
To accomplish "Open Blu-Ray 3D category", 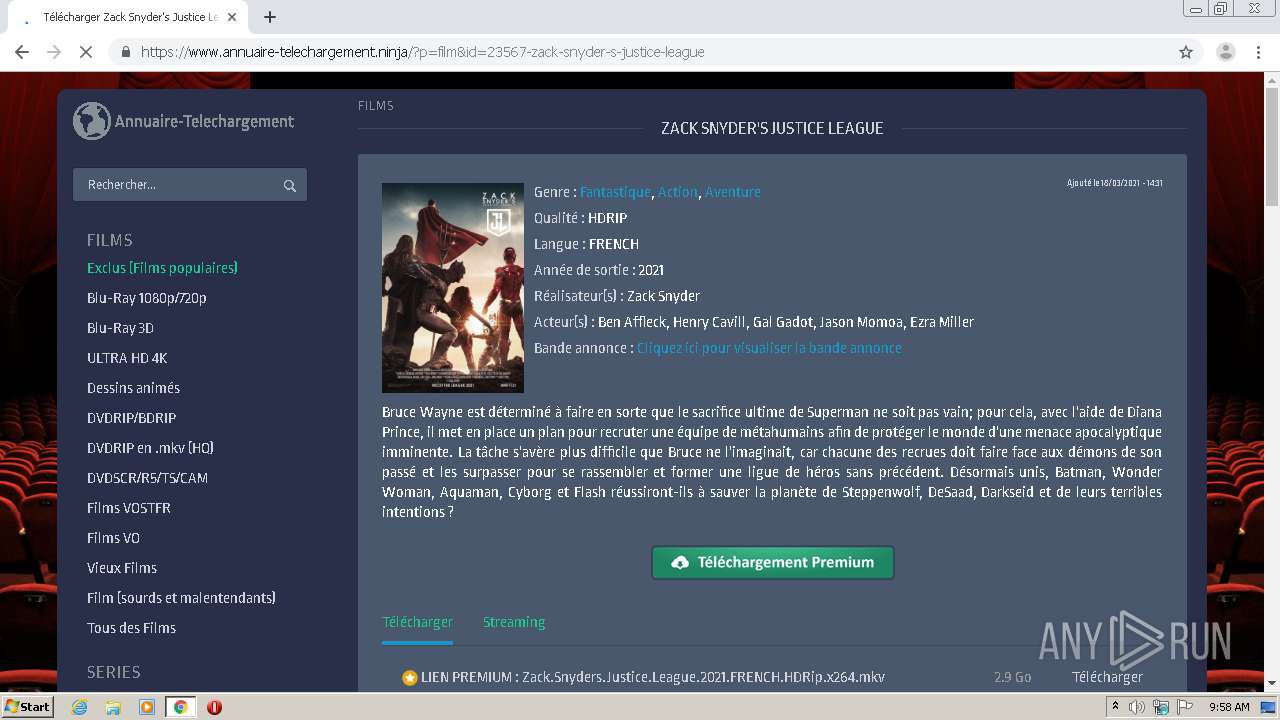I will coord(120,328).
